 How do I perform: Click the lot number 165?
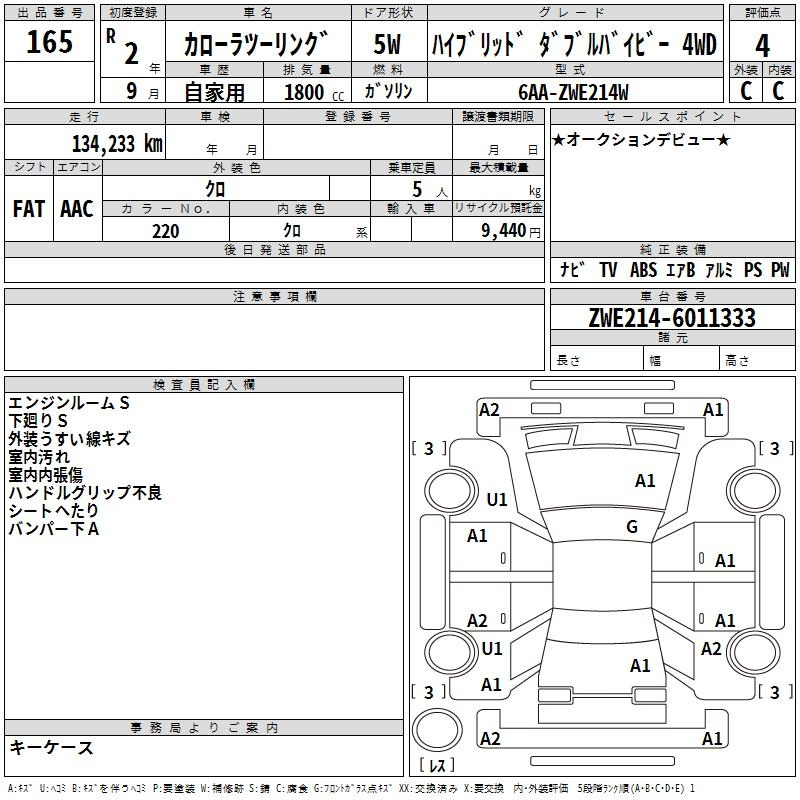point(50,43)
